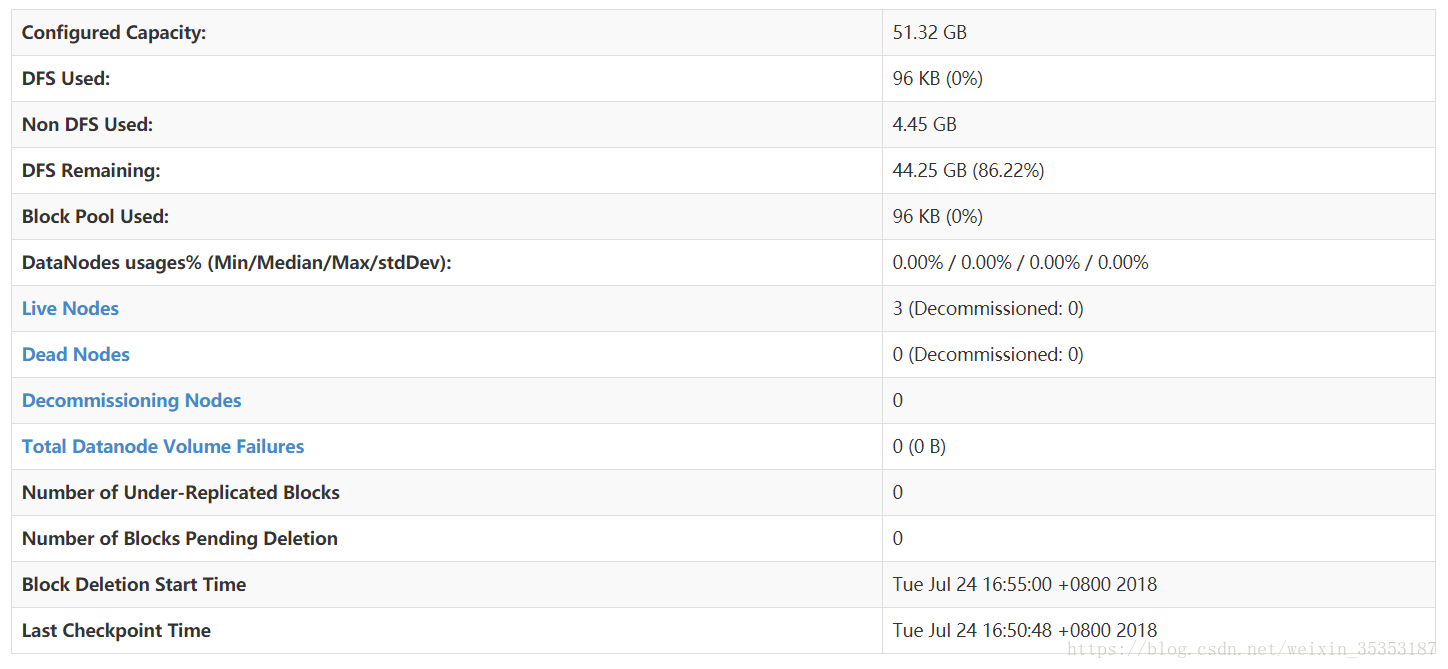Select the Non DFS Used label

[87, 125]
